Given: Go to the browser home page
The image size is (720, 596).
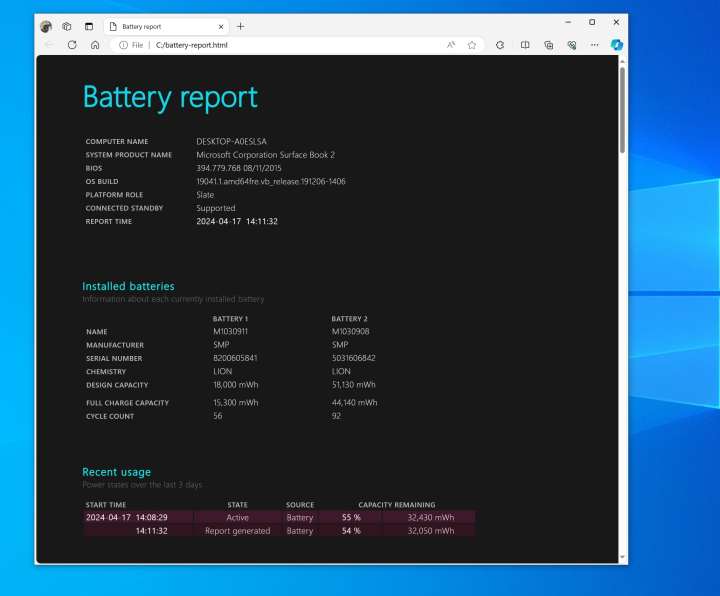Looking at the screenshot, I should tap(95, 45).
